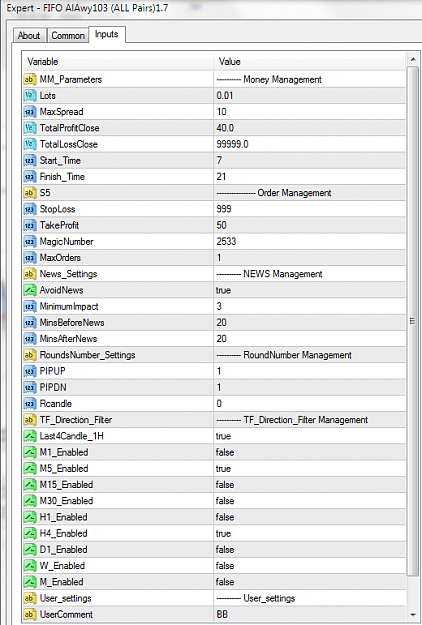Click the AvoidNews boolean icon

click(30, 290)
